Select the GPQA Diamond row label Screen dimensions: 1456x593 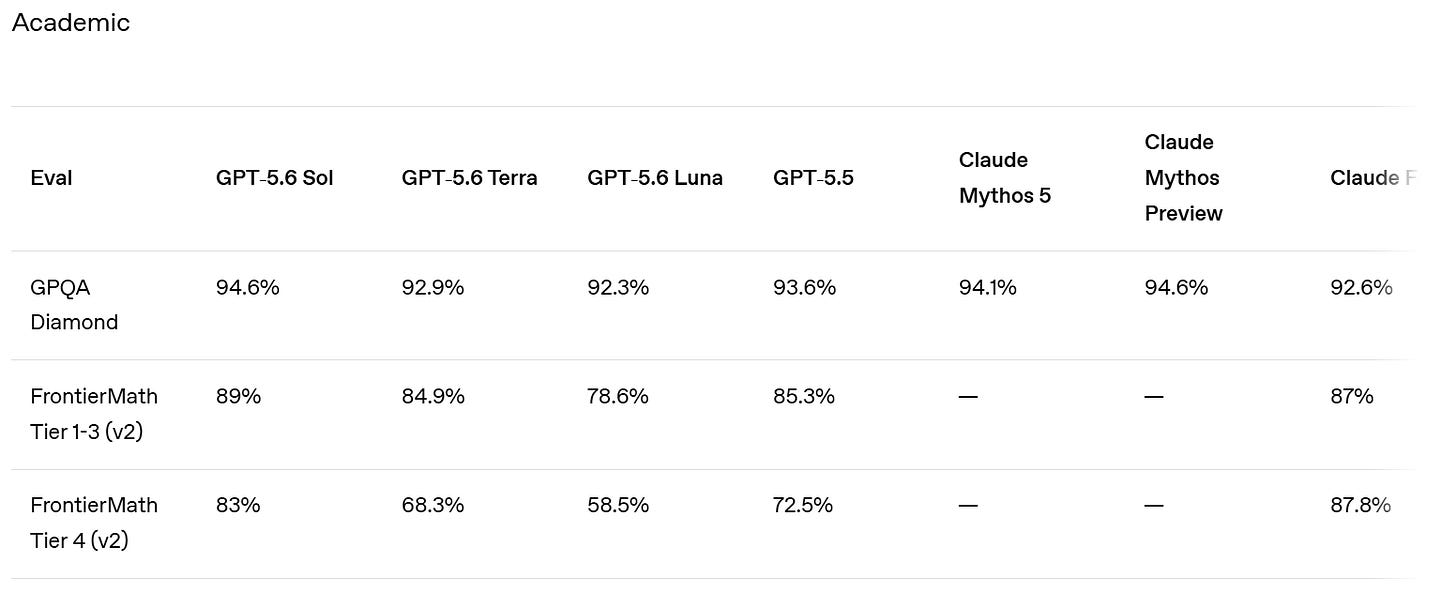click(x=75, y=305)
